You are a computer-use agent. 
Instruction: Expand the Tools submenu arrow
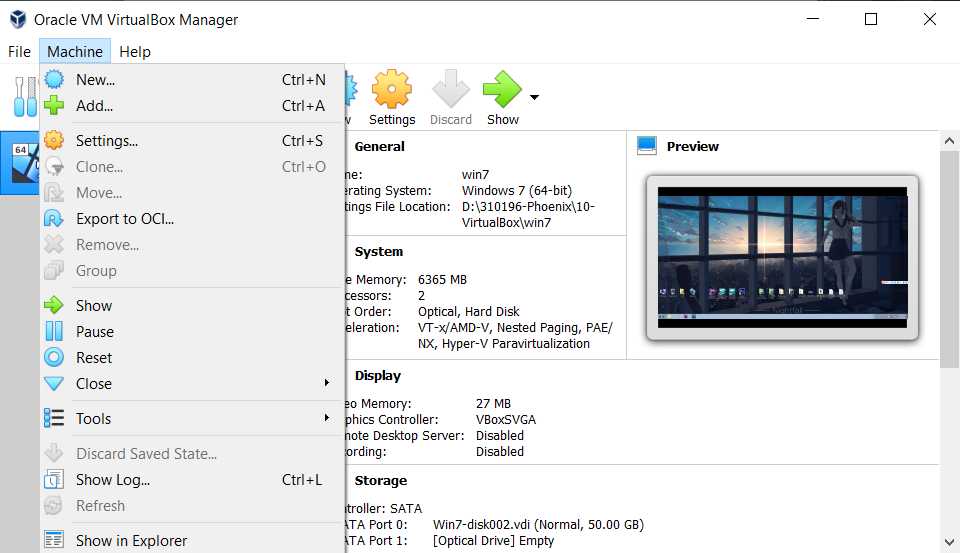pos(326,418)
